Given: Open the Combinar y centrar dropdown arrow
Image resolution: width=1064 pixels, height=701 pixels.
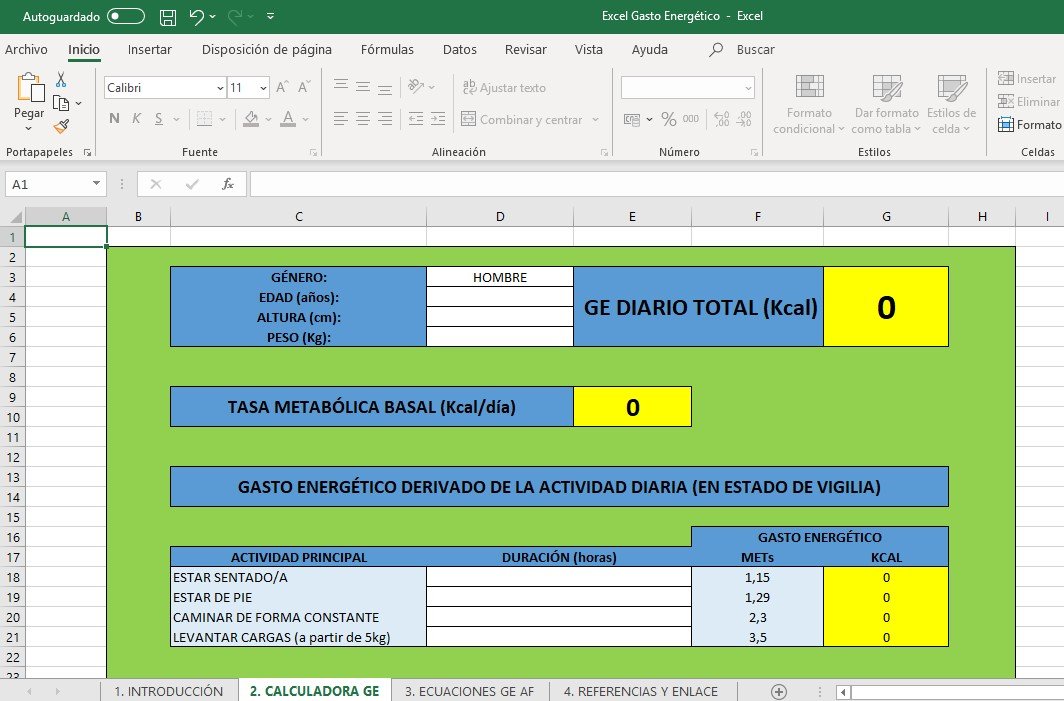Looking at the screenshot, I should coord(595,119).
